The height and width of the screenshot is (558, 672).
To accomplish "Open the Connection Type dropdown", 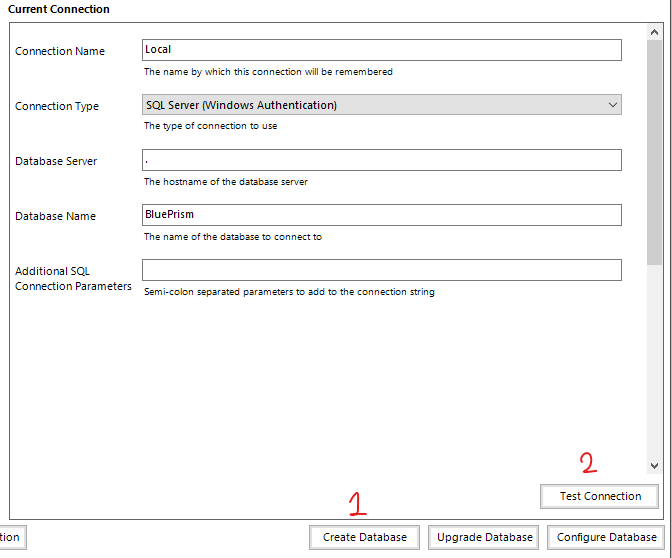I will pos(382,105).
